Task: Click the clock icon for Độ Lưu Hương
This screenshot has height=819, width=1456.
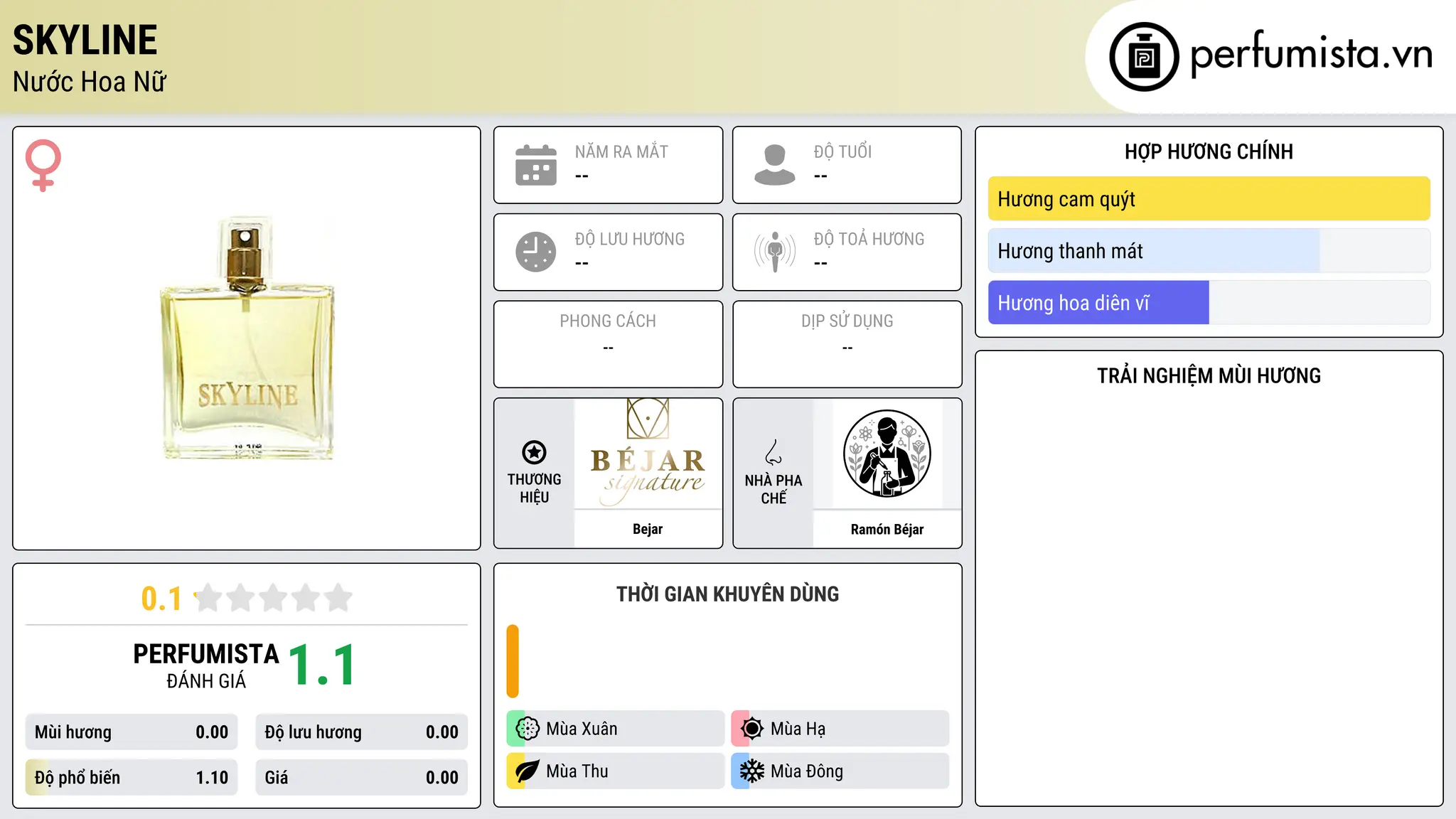Action: [x=536, y=252]
